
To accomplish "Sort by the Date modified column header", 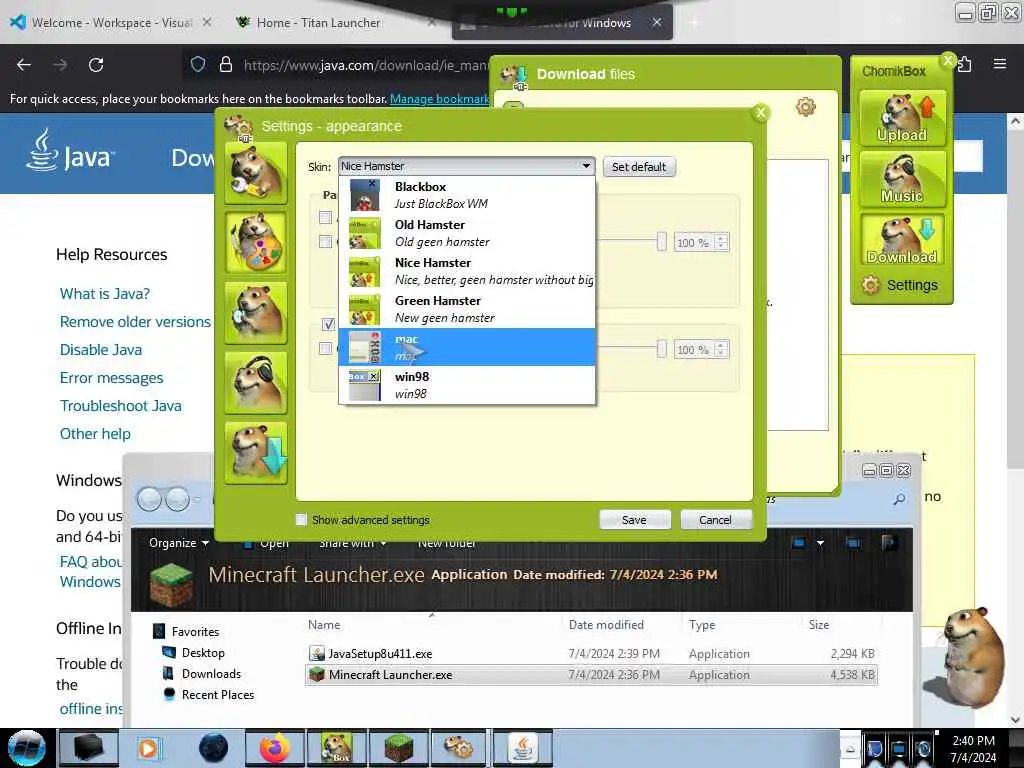I will 605,625.
